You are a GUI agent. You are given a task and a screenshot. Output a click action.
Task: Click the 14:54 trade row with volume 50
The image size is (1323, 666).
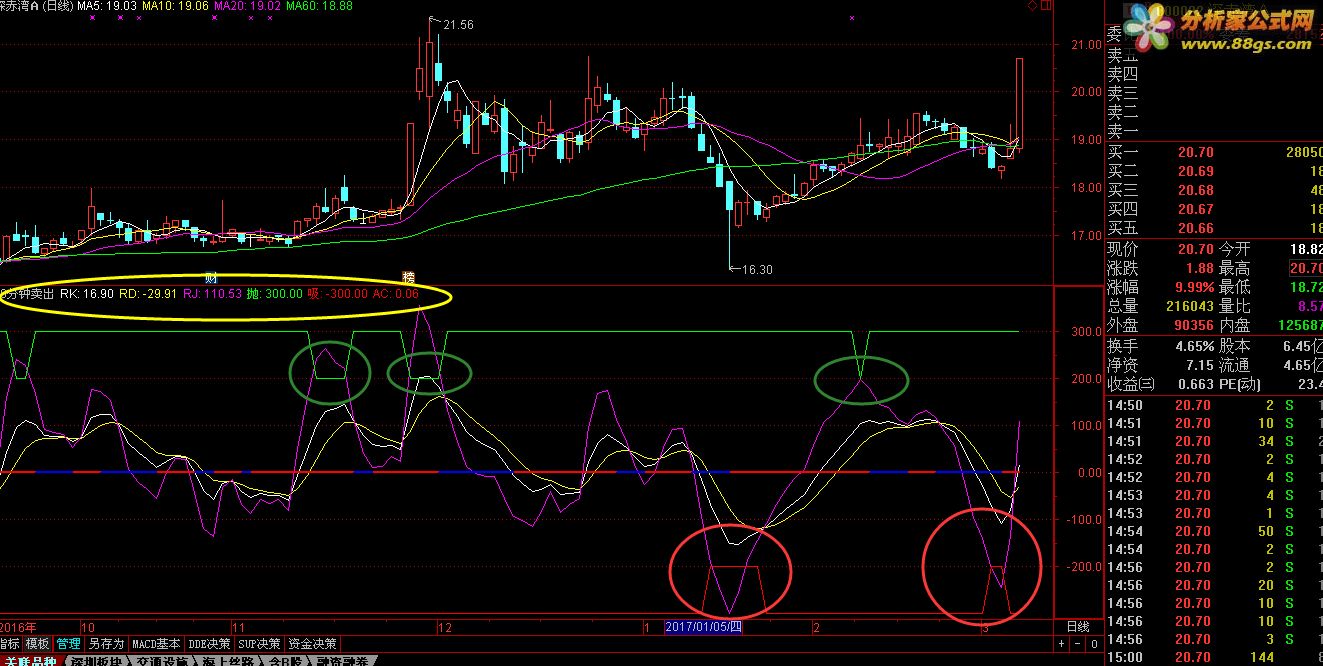coord(1214,531)
